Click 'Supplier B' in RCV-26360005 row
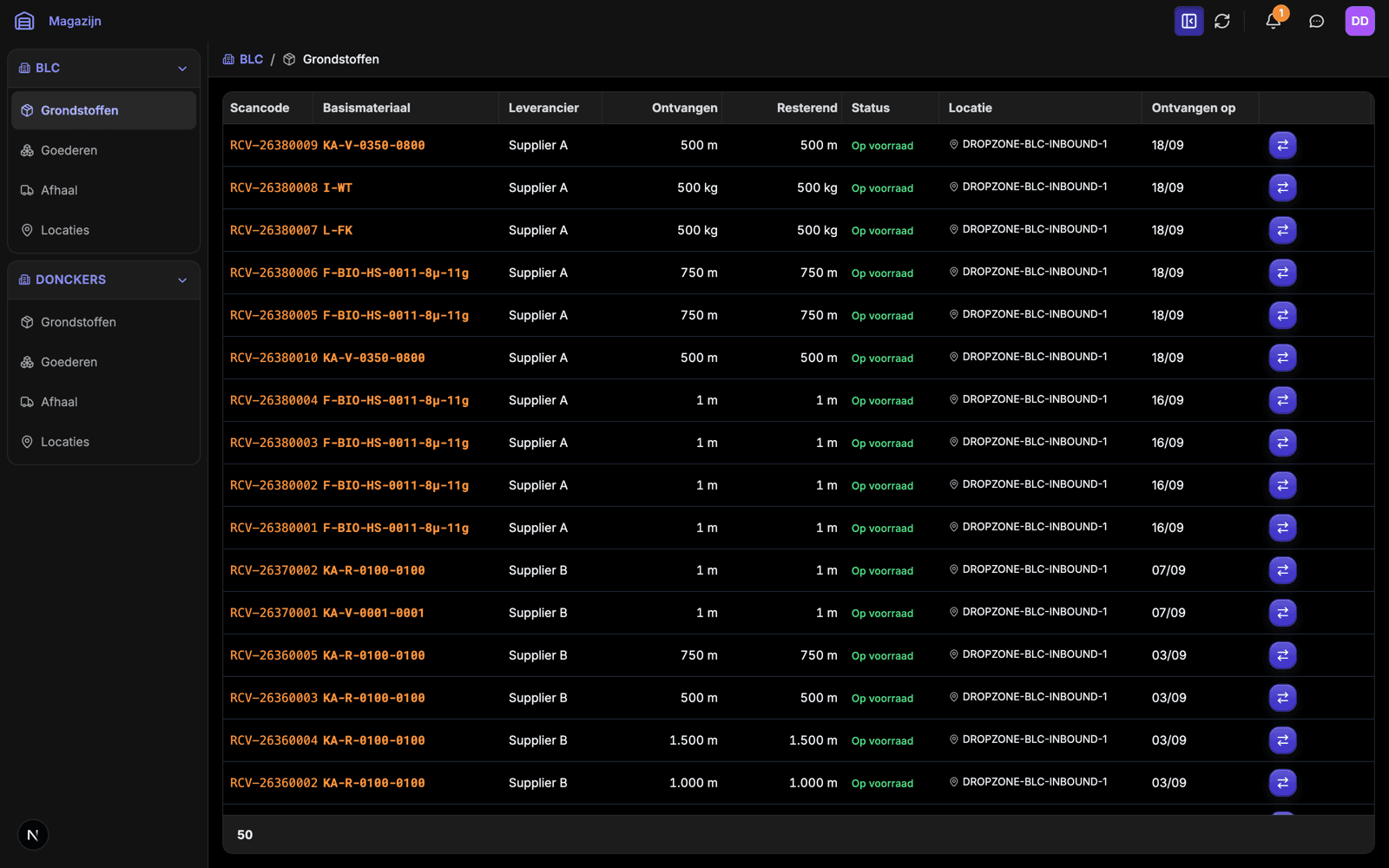 pyautogui.click(x=538, y=655)
